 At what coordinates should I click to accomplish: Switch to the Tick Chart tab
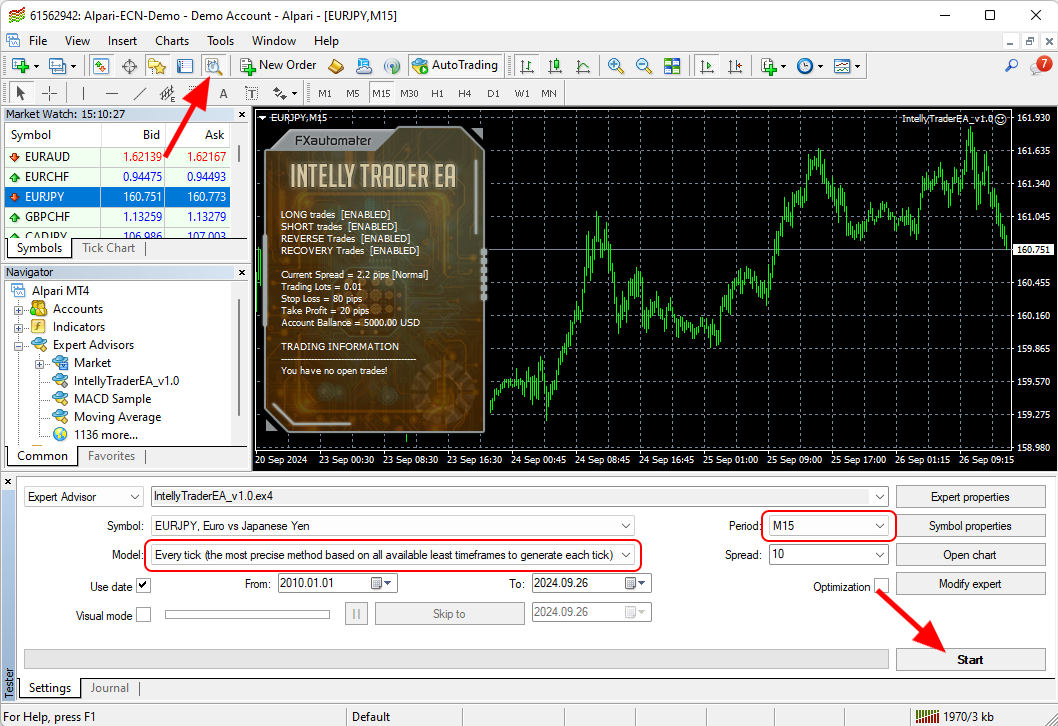coord(108,248)
